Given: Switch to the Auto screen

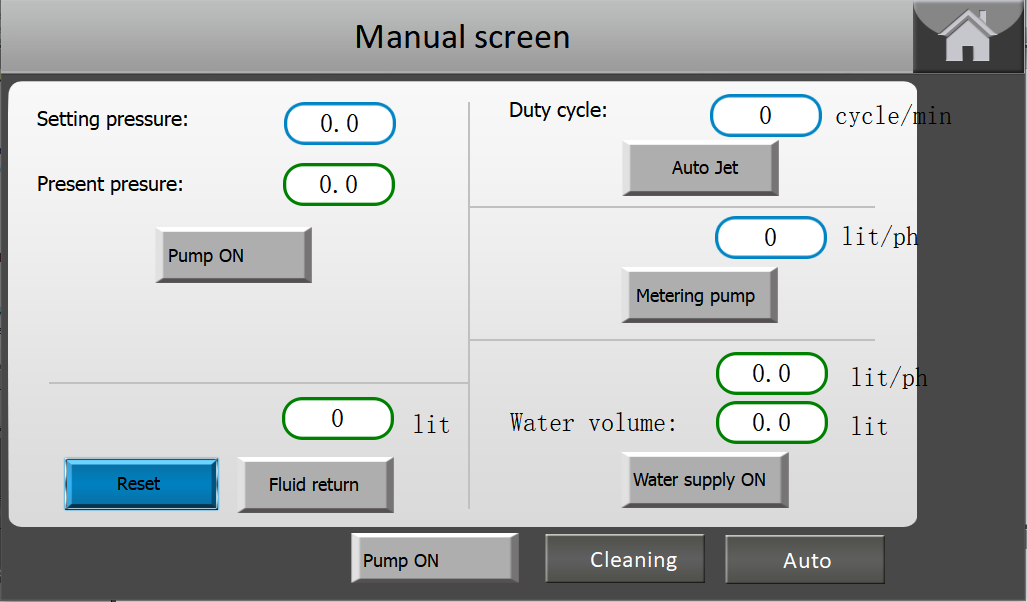Looking at the screenshot, I should (805, 560).
